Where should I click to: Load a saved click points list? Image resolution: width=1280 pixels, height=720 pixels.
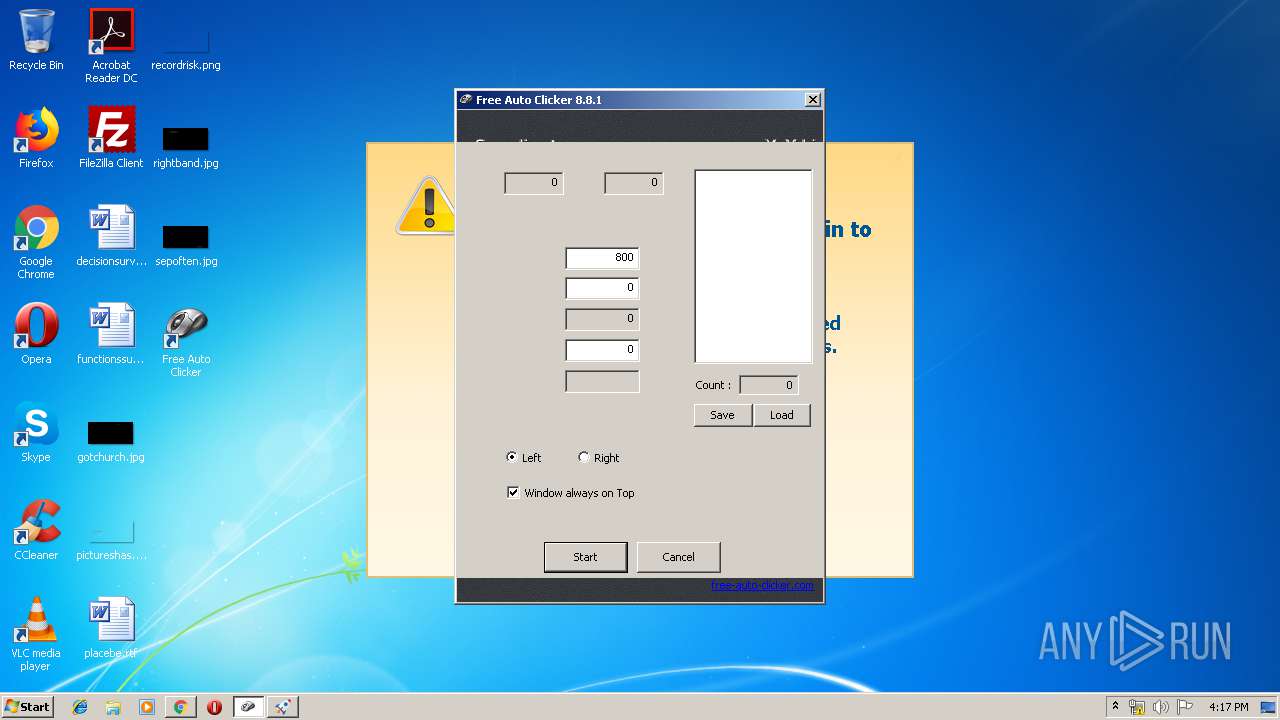781,415
